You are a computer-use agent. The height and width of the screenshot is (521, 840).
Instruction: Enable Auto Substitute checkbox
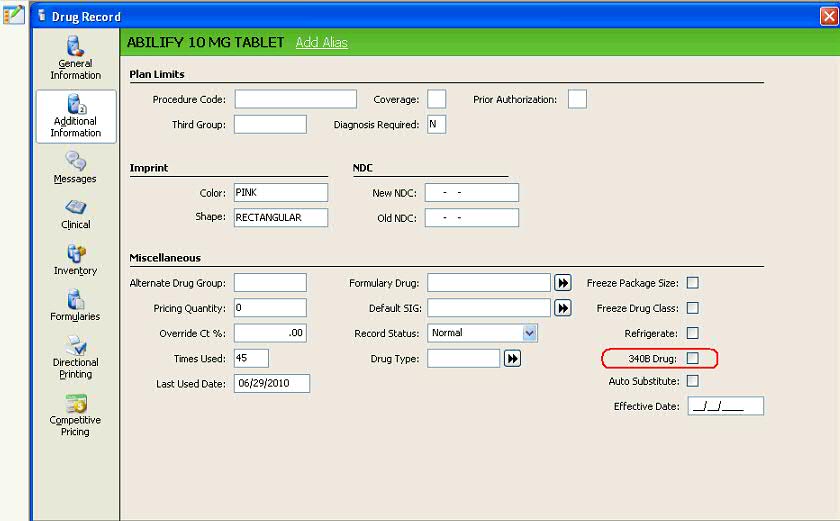[693, 381]
